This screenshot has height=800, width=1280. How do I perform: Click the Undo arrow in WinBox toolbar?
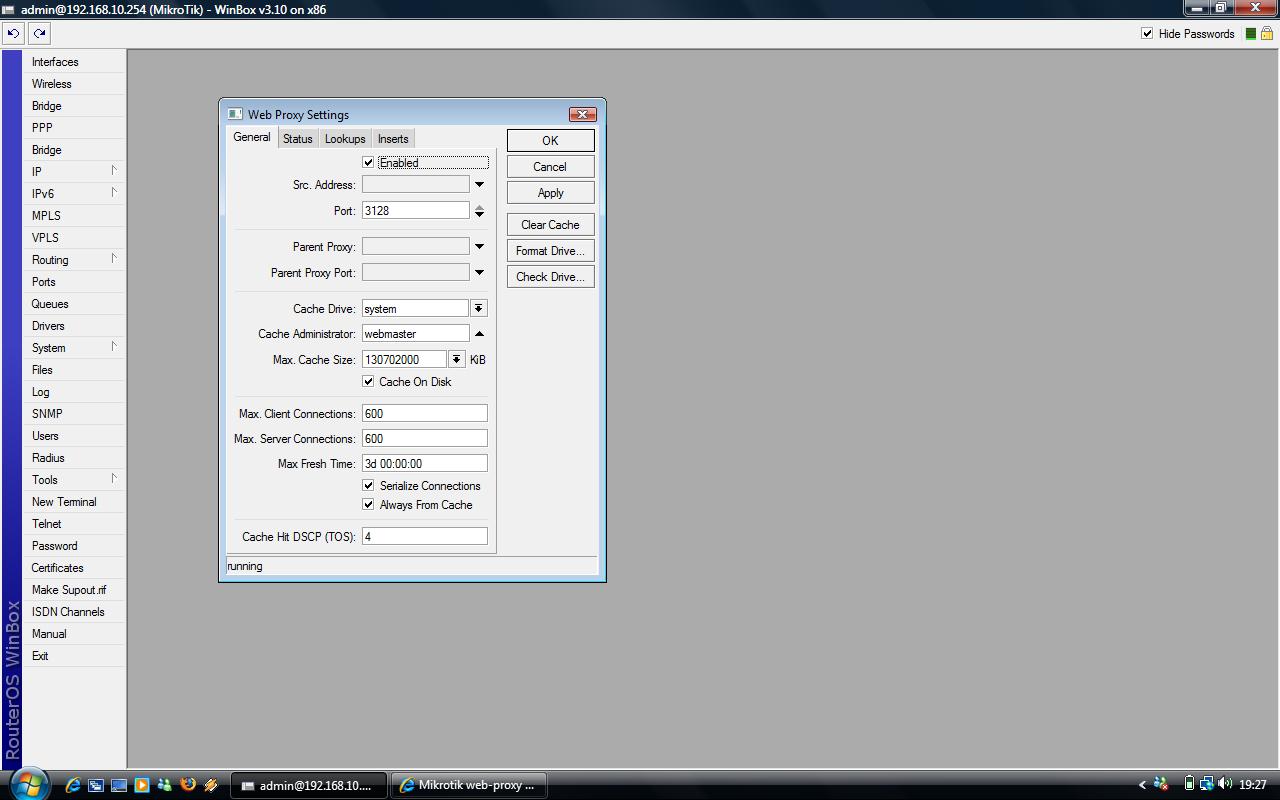point(13,33)
